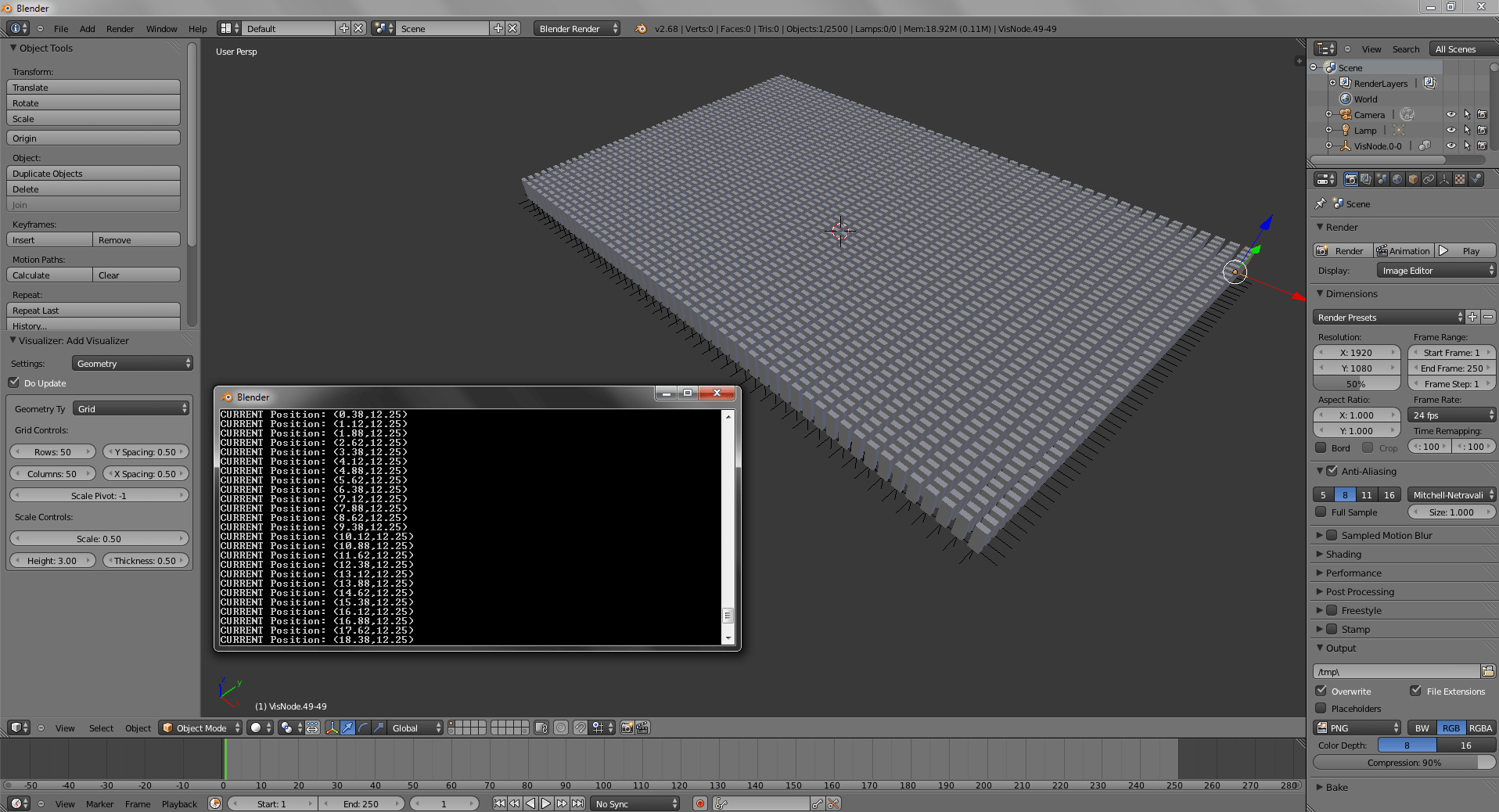Image resolution: width=1499 pixels, height=812 pixels.
Task: Hide the Camera in the outliner
Action: (x=1451, y=114)
